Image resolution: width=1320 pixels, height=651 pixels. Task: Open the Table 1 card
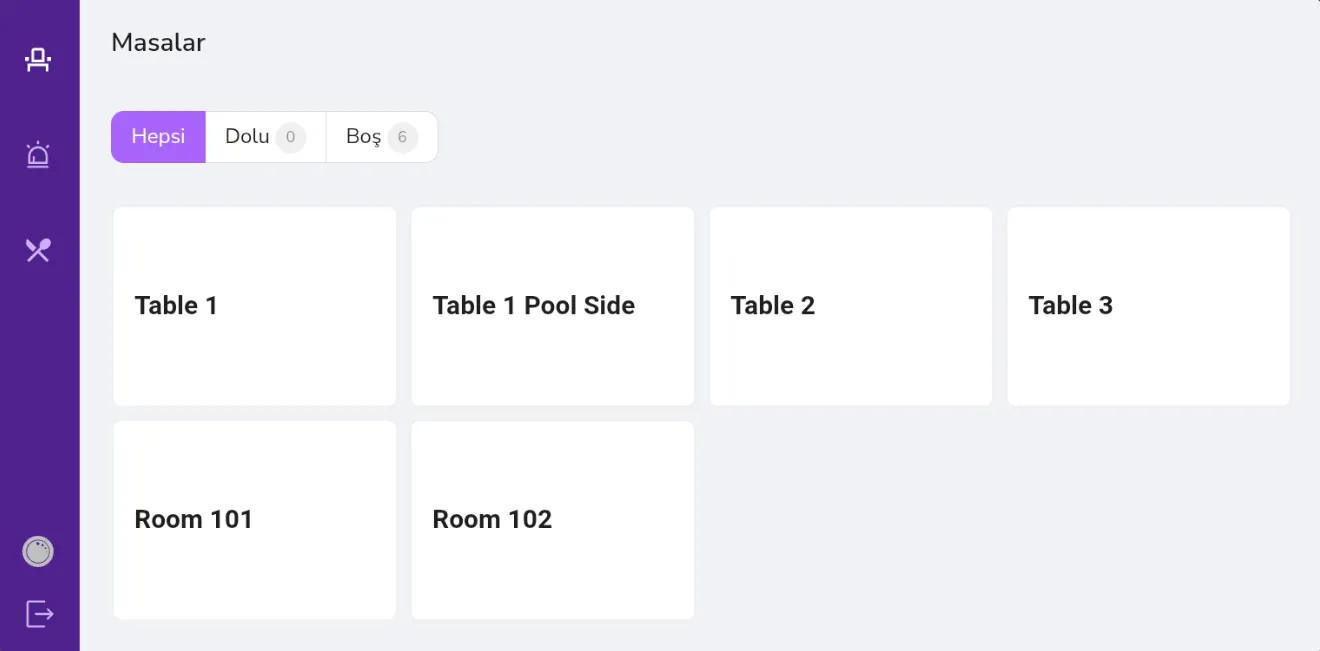(255, 306)
